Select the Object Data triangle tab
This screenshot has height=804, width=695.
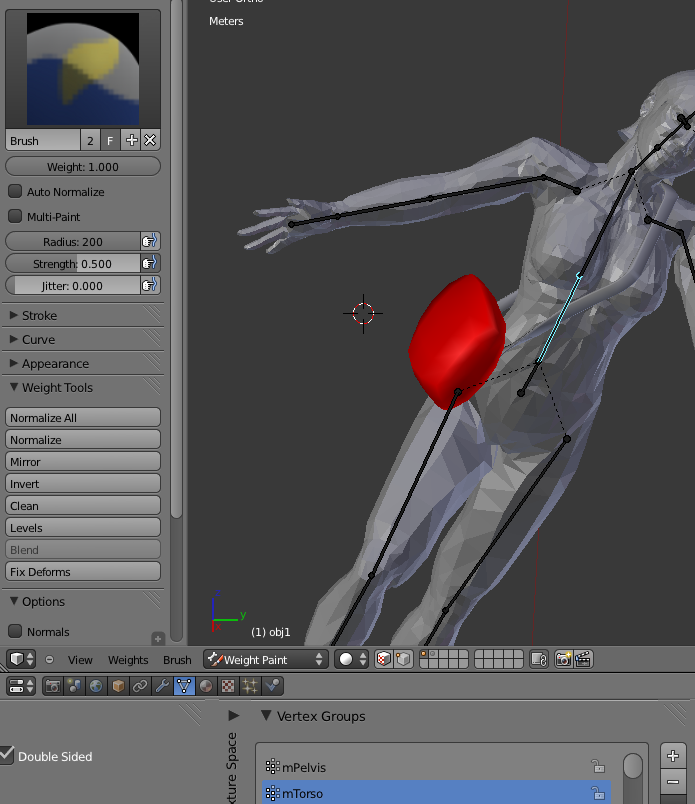(x=184, y=686)
